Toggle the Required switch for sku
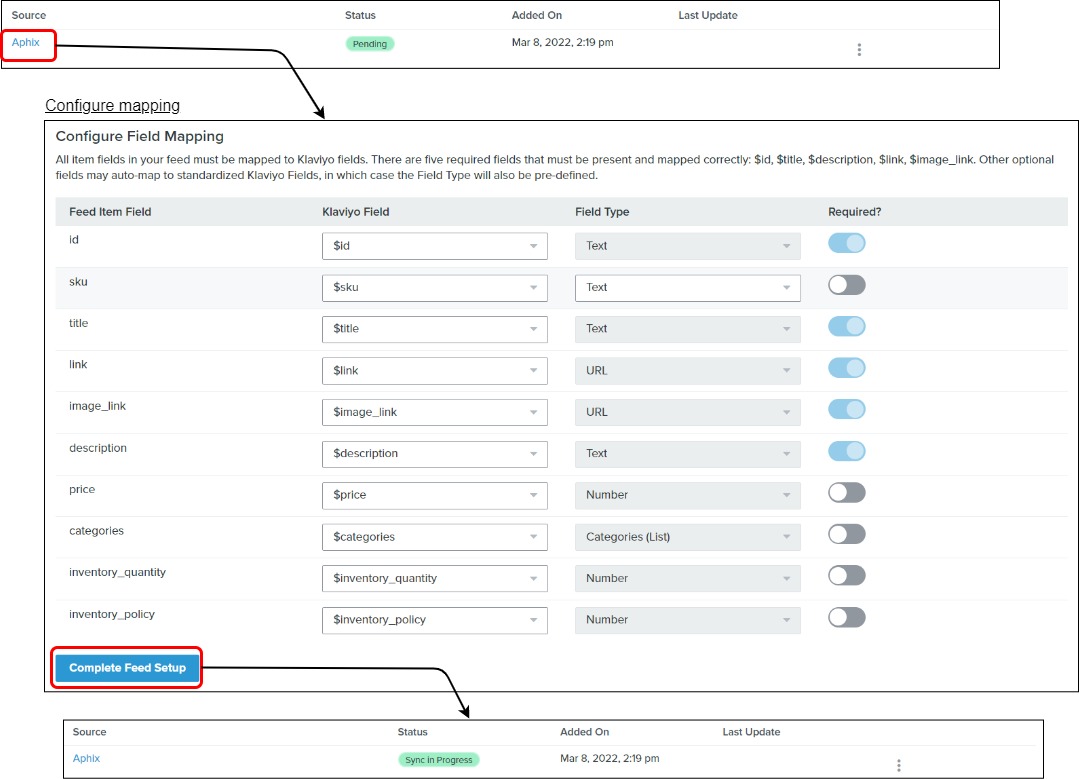The height and width of the screenshot is (779, 1079). (x=846, y=285)
